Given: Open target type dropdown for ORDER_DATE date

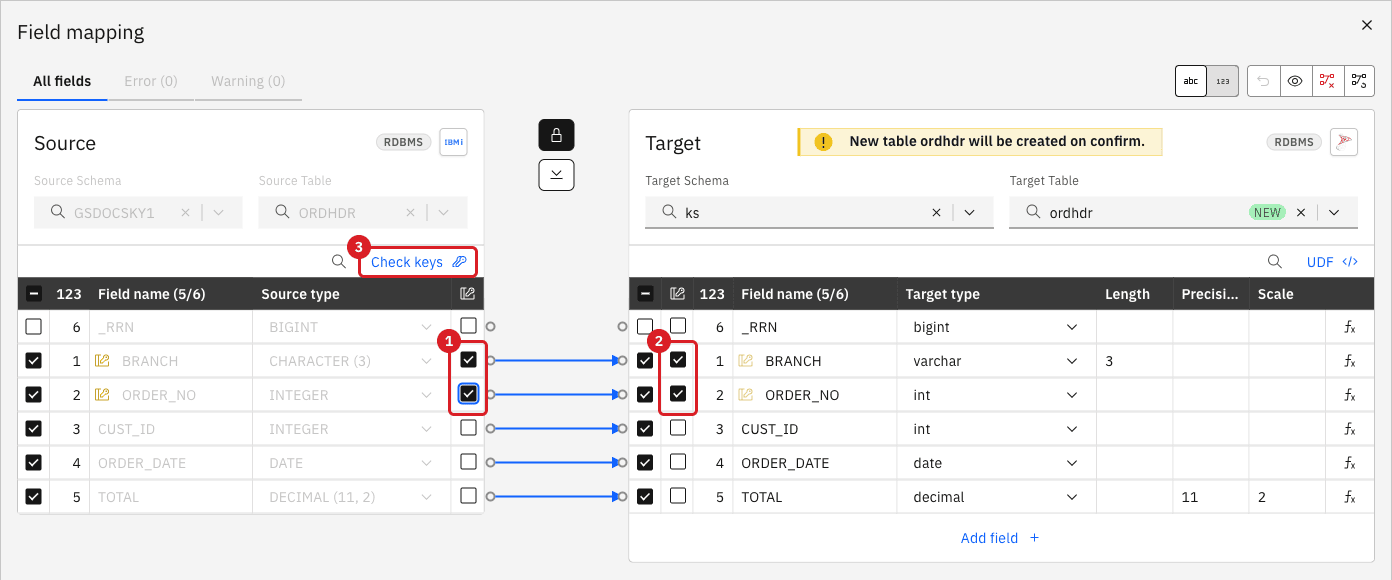Looking at the screenshot, I should coord(1072,463).
